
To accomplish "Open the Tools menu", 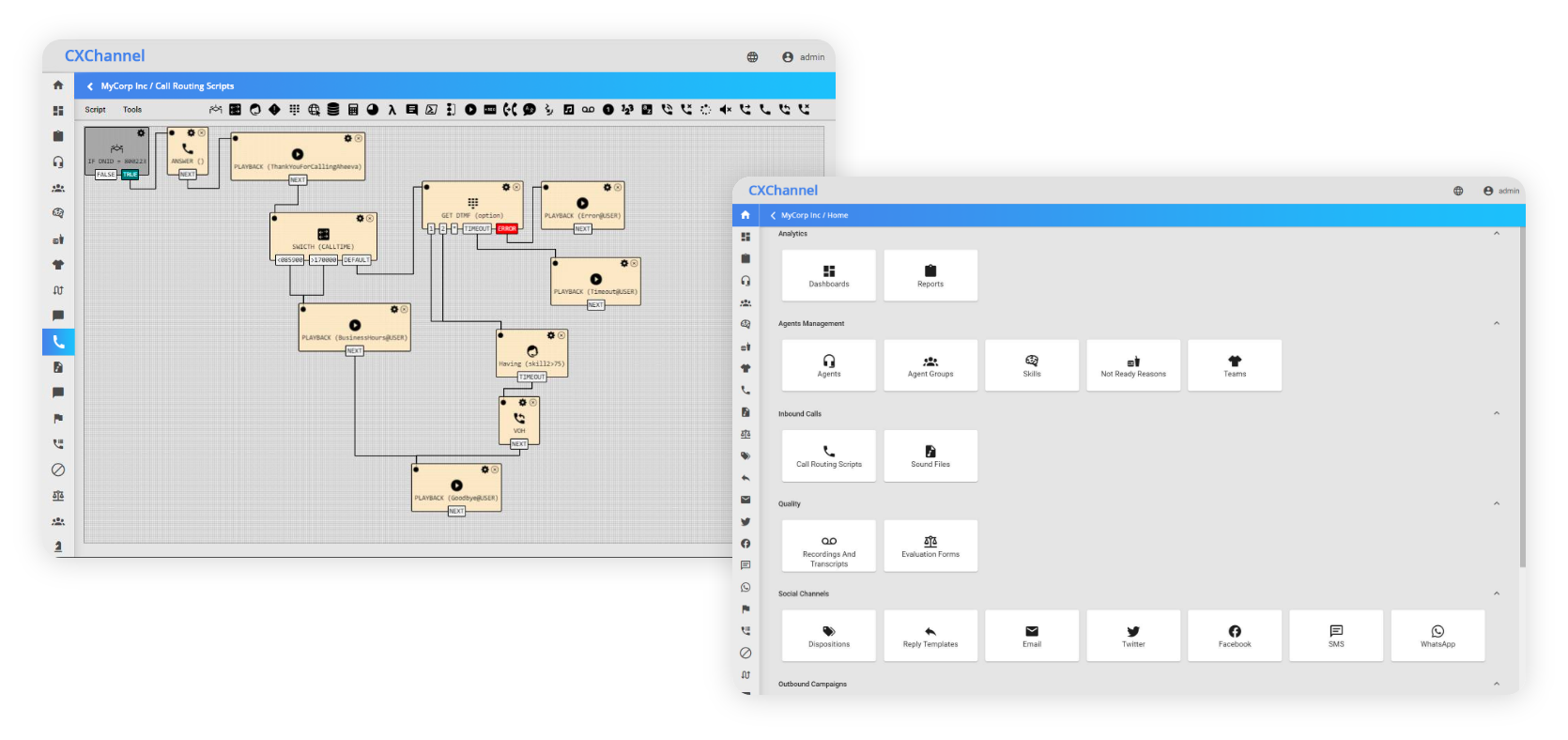I will click(x=132, y=110).
